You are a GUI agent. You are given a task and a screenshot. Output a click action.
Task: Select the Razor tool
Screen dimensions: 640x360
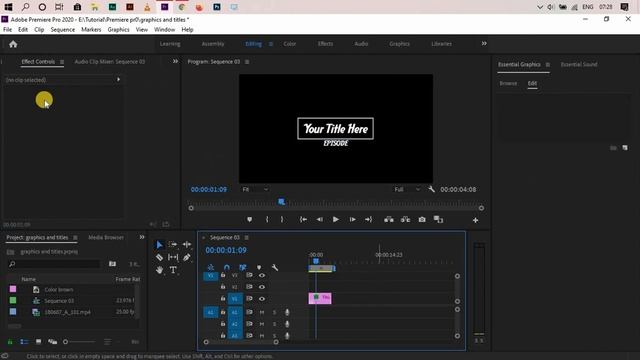coord(160,257)
